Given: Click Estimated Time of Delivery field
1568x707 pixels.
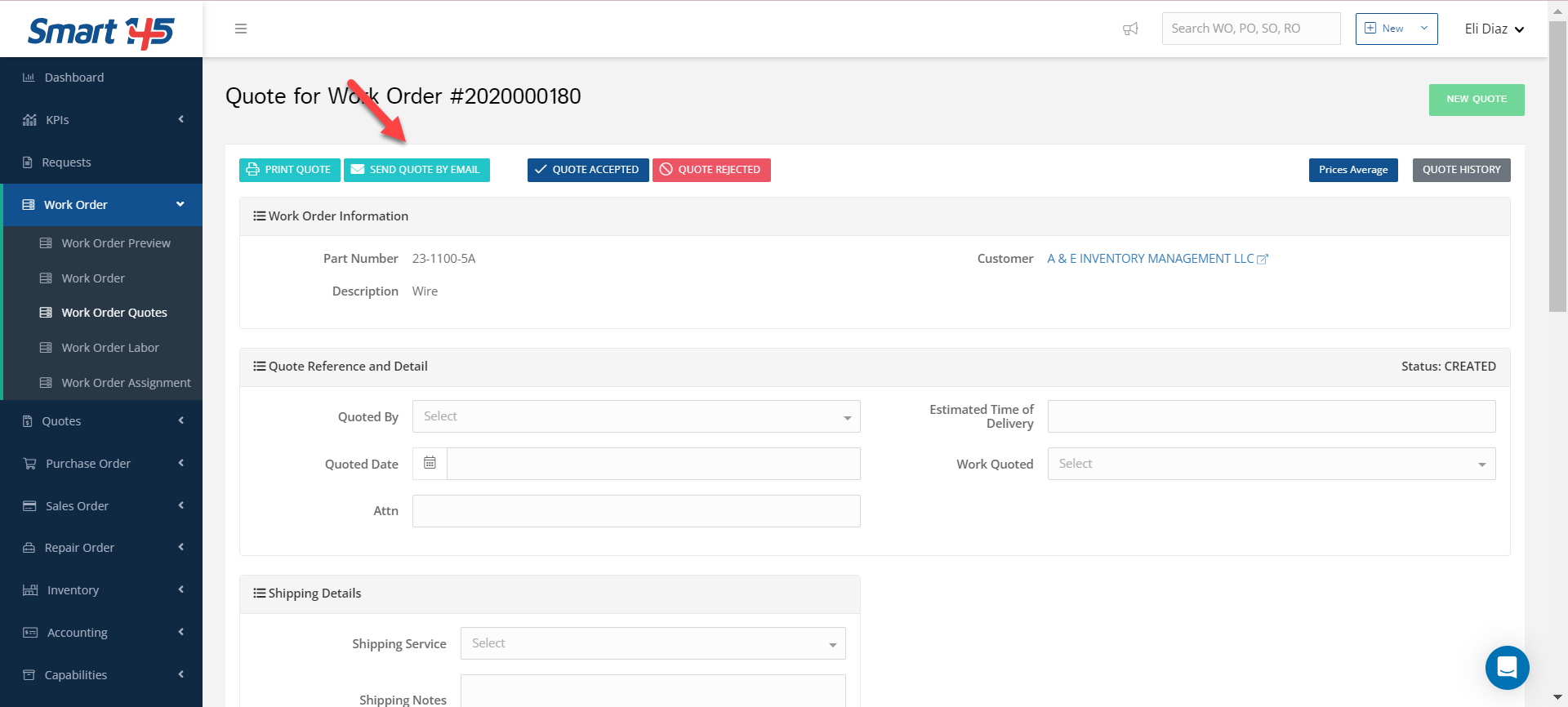Looking at the screenshot, I should pyautogui.click(x=1272, y=416).
